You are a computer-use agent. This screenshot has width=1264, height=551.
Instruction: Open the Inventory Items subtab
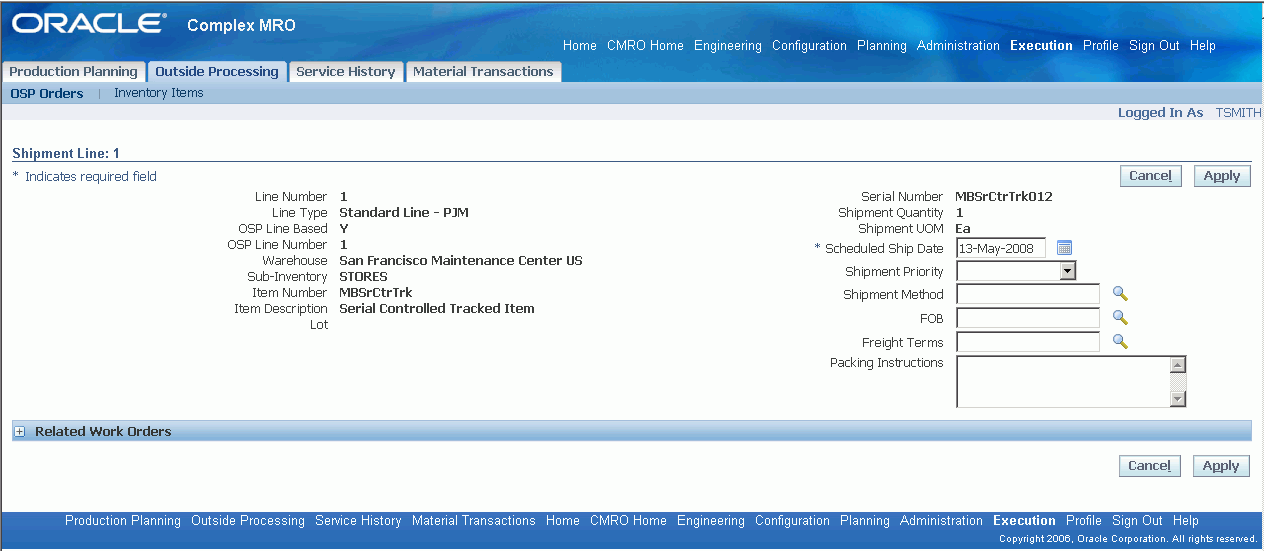(159, 93)
